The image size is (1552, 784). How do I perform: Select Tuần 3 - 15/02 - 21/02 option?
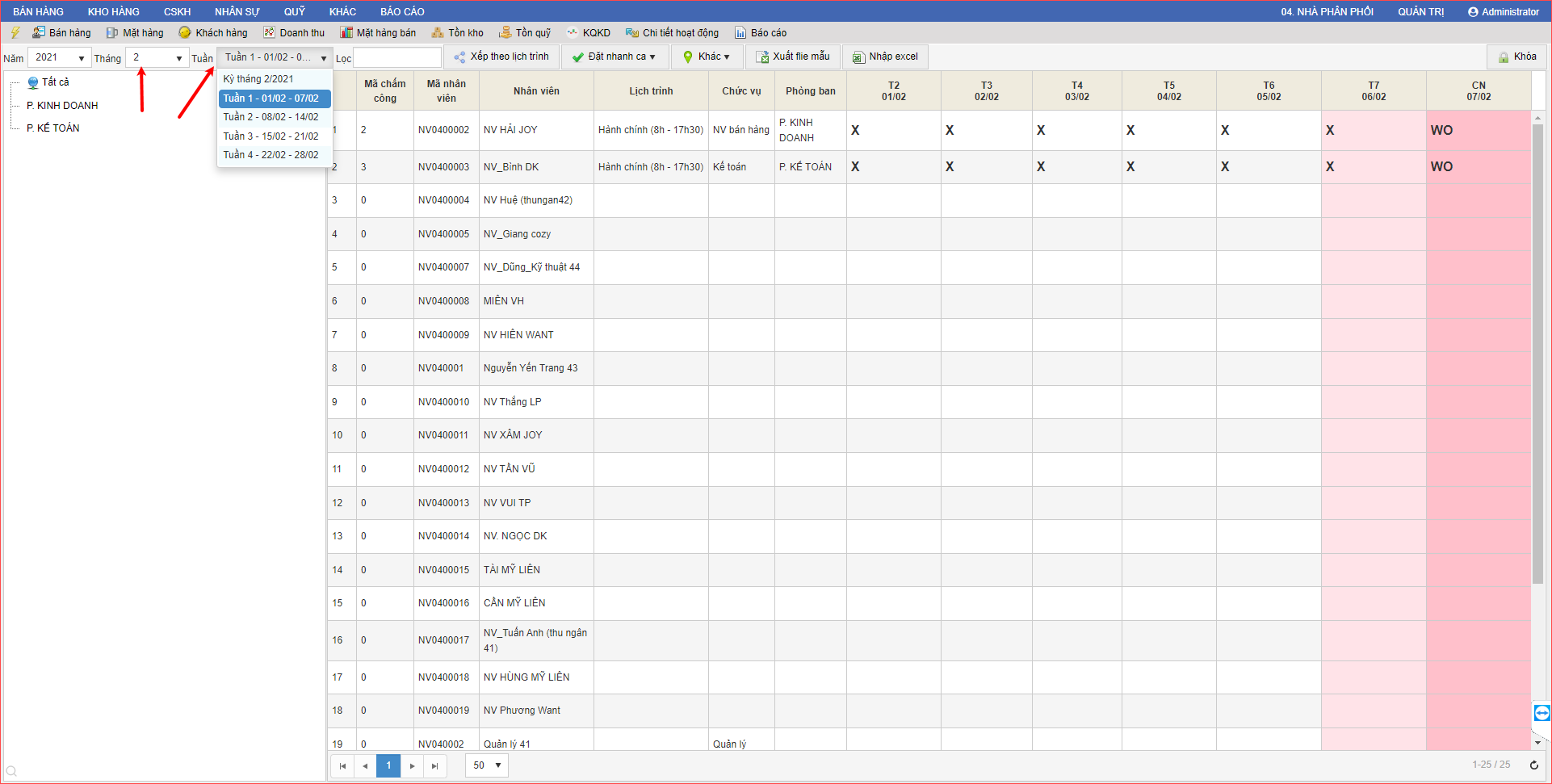coord(275,136)
